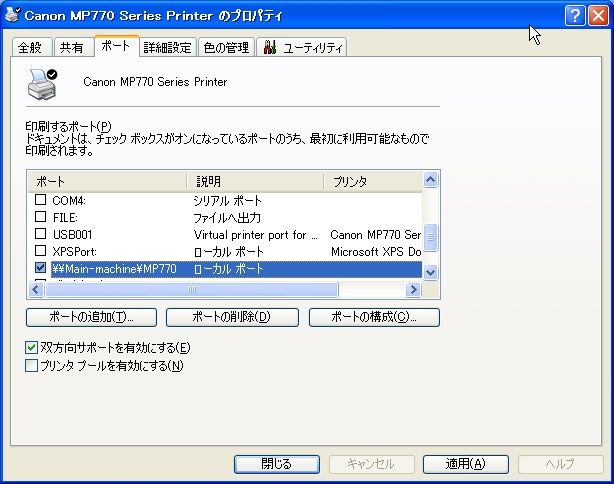Check the FILE: port checkbox
This screenshot has height=484, width=614.
coord(40,217)
